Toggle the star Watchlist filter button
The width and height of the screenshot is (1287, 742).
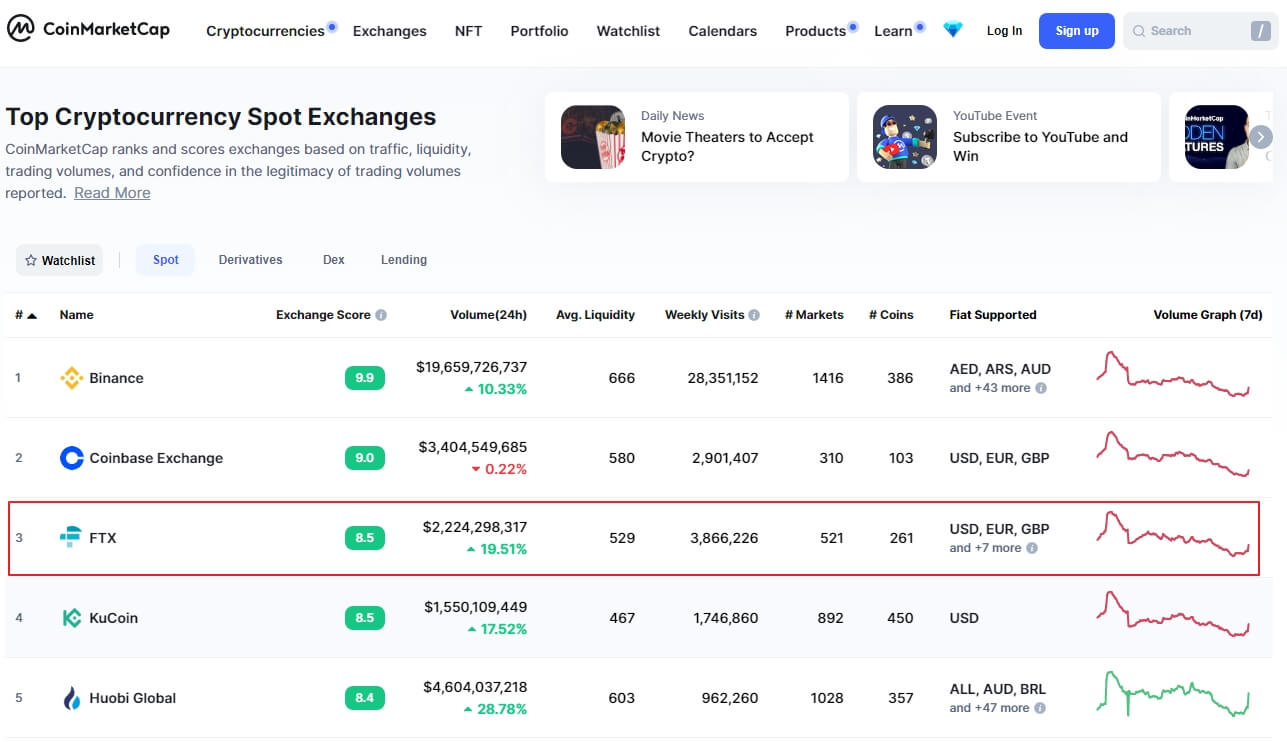[60, 260]
